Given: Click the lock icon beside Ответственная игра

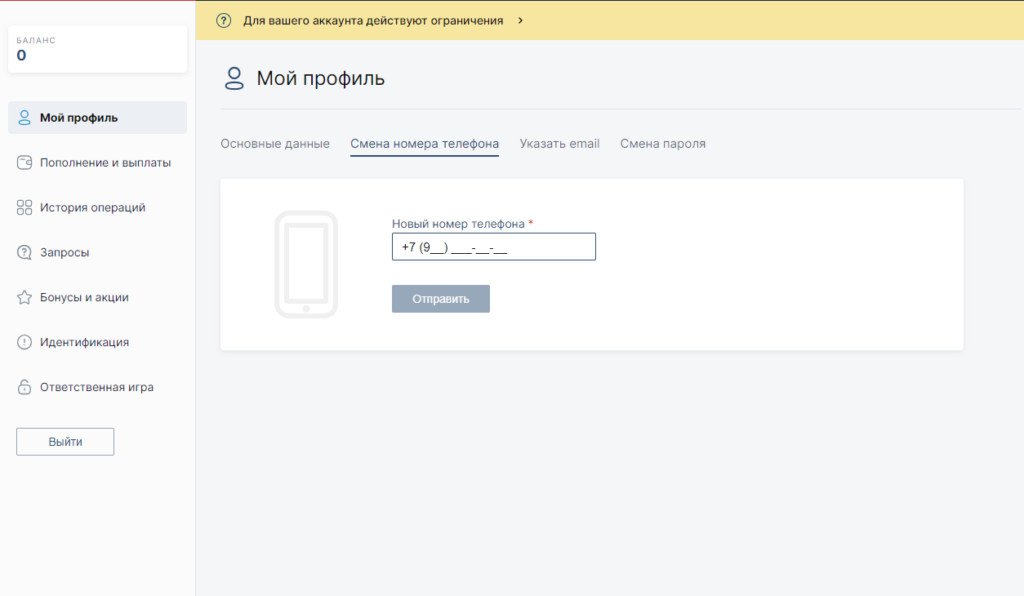Looking at the screenshot, I should point(24,387).
